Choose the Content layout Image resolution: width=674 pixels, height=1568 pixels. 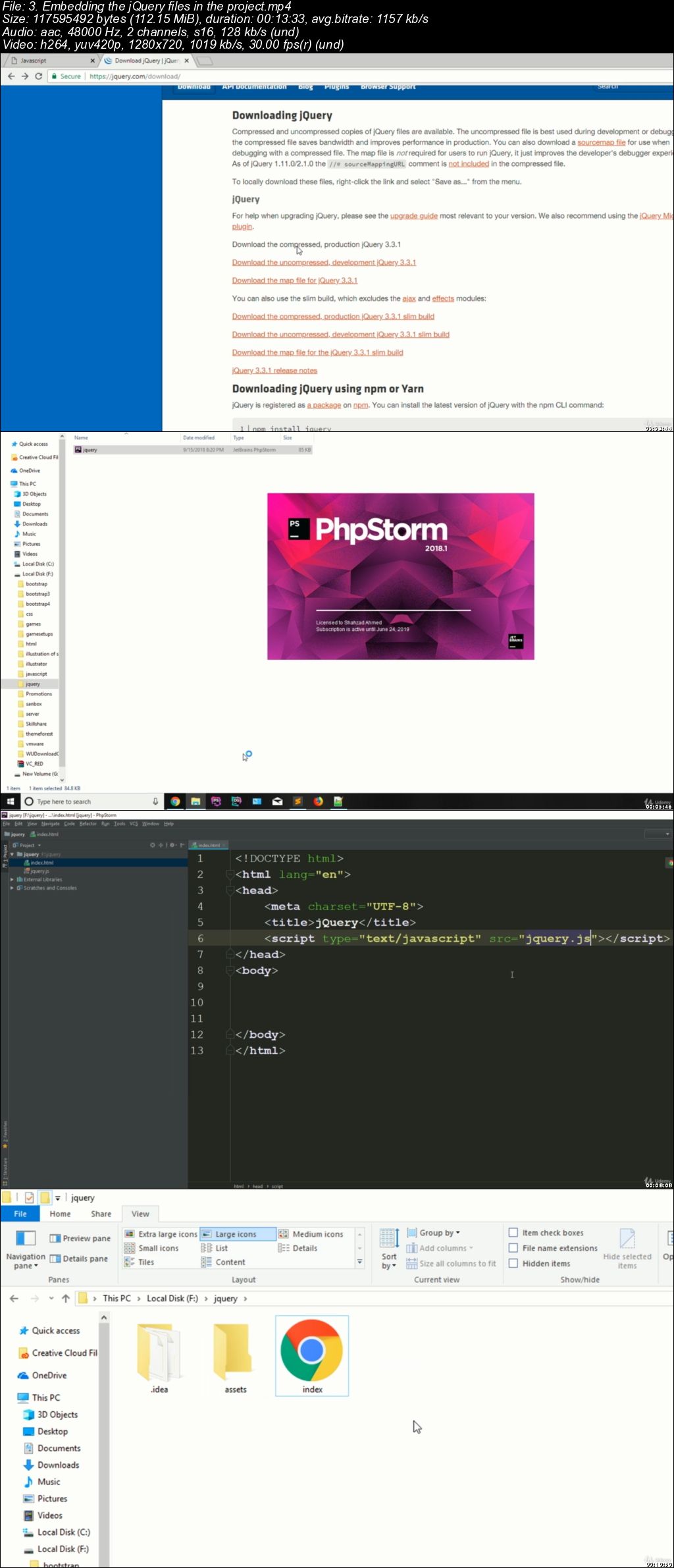(x=223, y=1262)
